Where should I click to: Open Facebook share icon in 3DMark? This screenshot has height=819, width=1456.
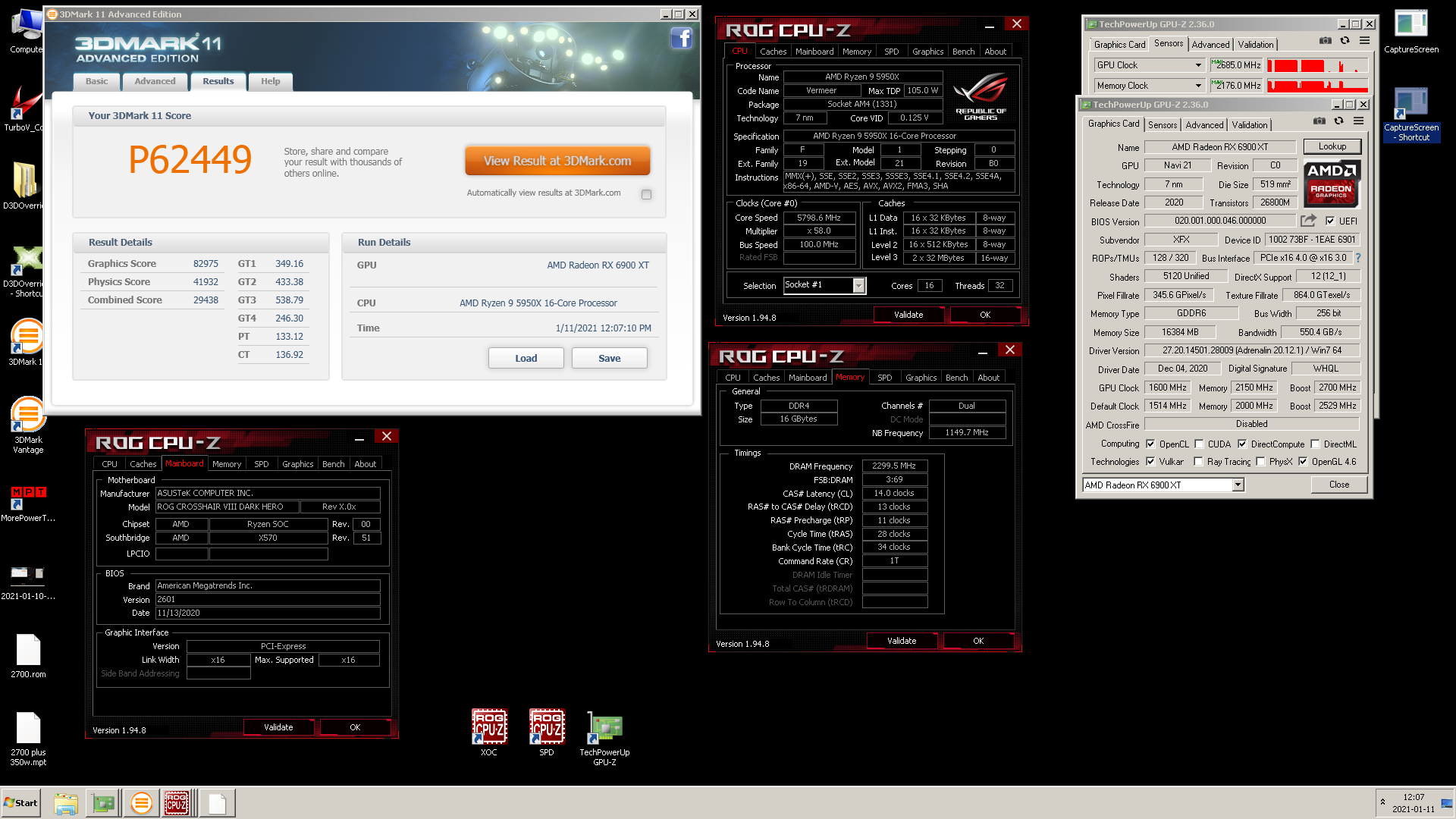click(681, 38)
